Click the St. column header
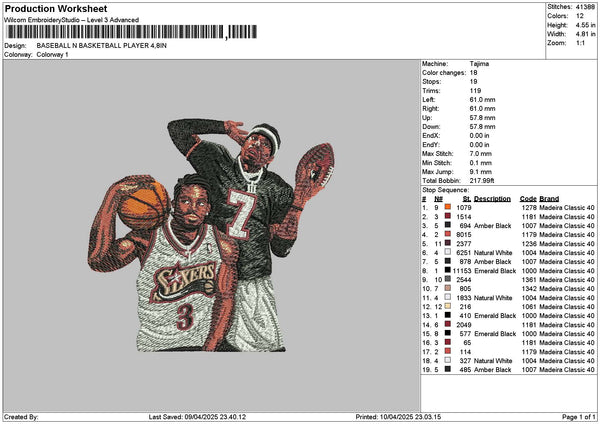Image resolution: width=600 pixels, height=424 pixels. click(x=466, y=199)
